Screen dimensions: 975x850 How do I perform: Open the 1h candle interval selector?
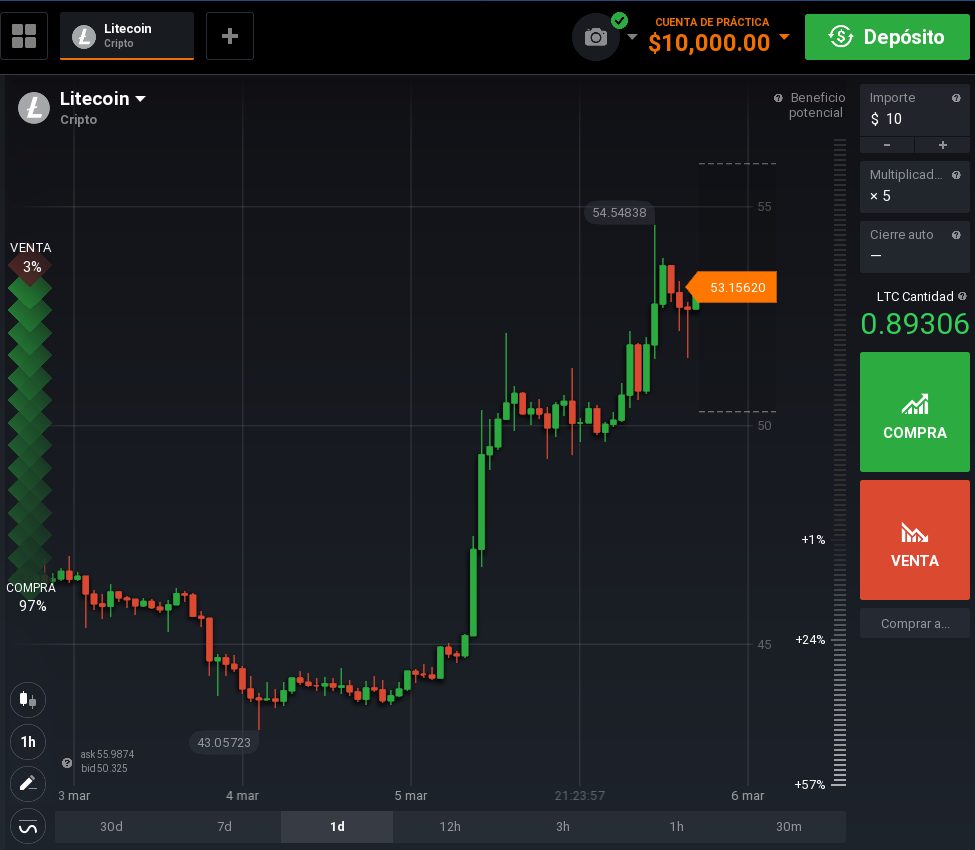point(28,742)
